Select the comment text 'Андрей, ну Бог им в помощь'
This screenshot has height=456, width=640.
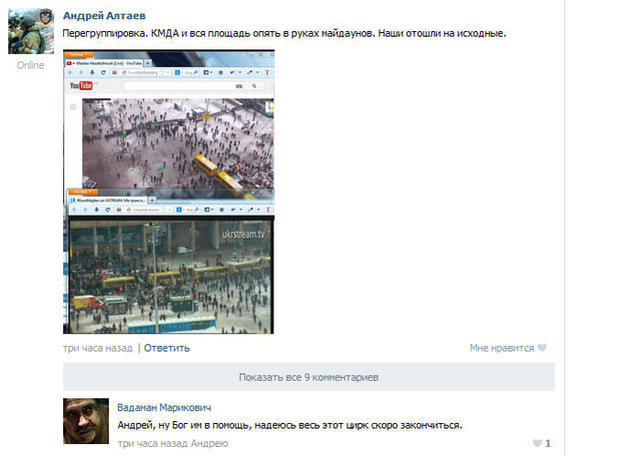[x=290, y=425]
